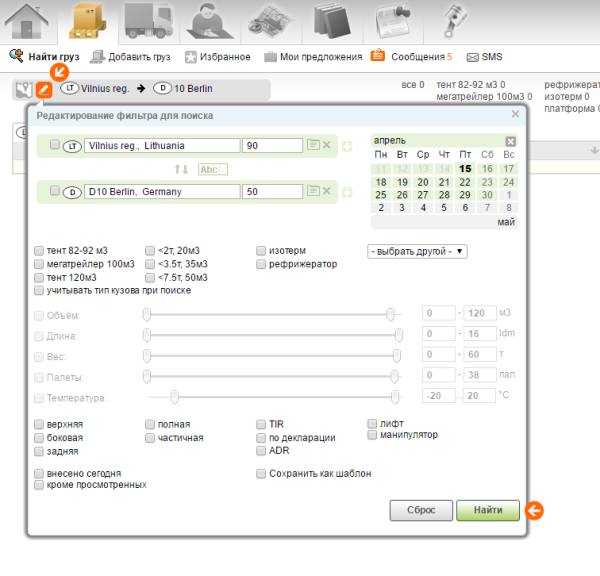Swap origin and destination arrows
Viewport: 600px width, 576px height.
[x=181, y=169]
